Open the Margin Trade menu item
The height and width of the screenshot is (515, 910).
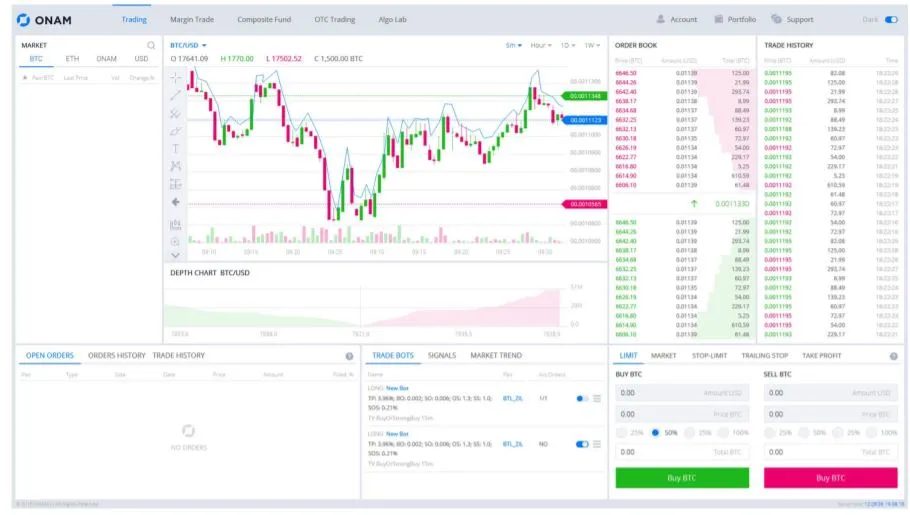[x=192, y=20]
